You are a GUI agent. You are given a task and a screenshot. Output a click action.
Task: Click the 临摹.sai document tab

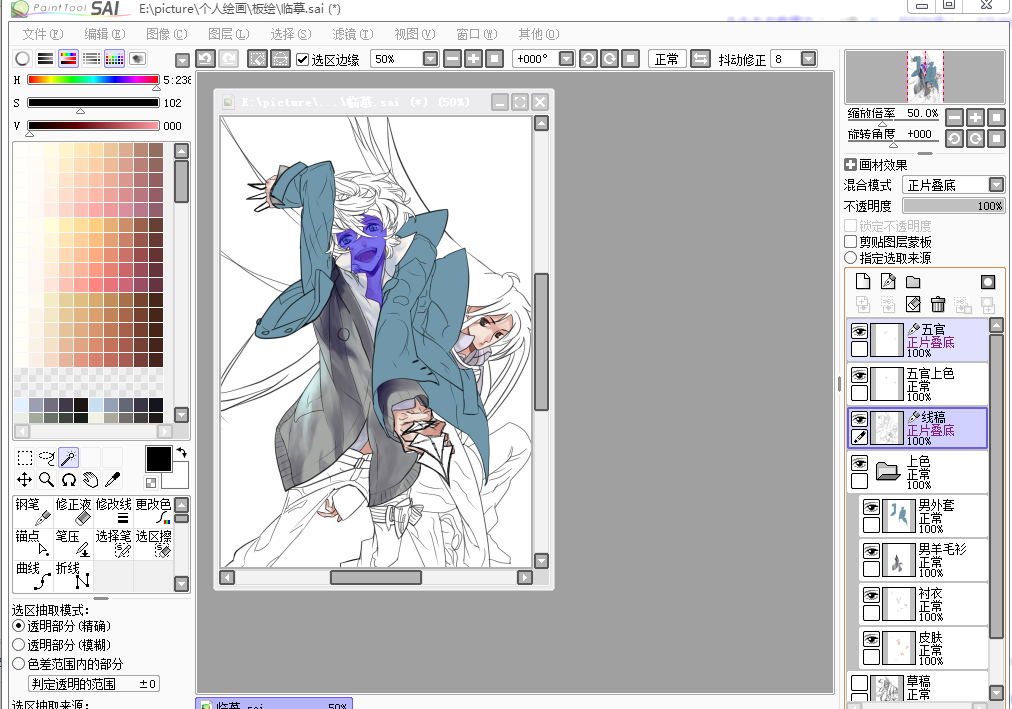coord(274,703)
